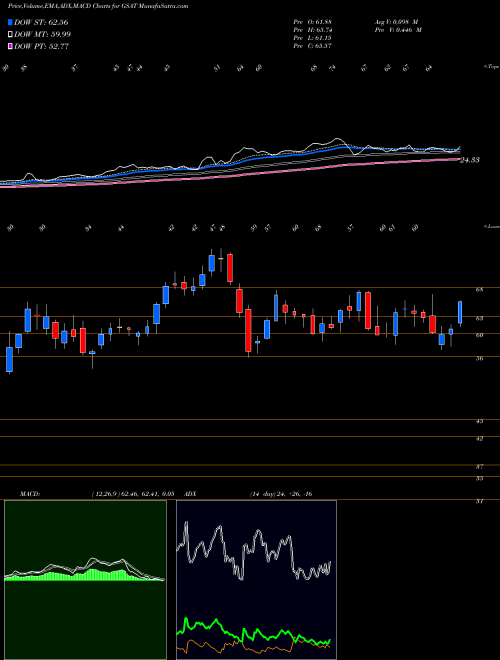The image size is (500, 660).
Task: Click the 'Pre O: 61.88' value
Action: [313, 22]
